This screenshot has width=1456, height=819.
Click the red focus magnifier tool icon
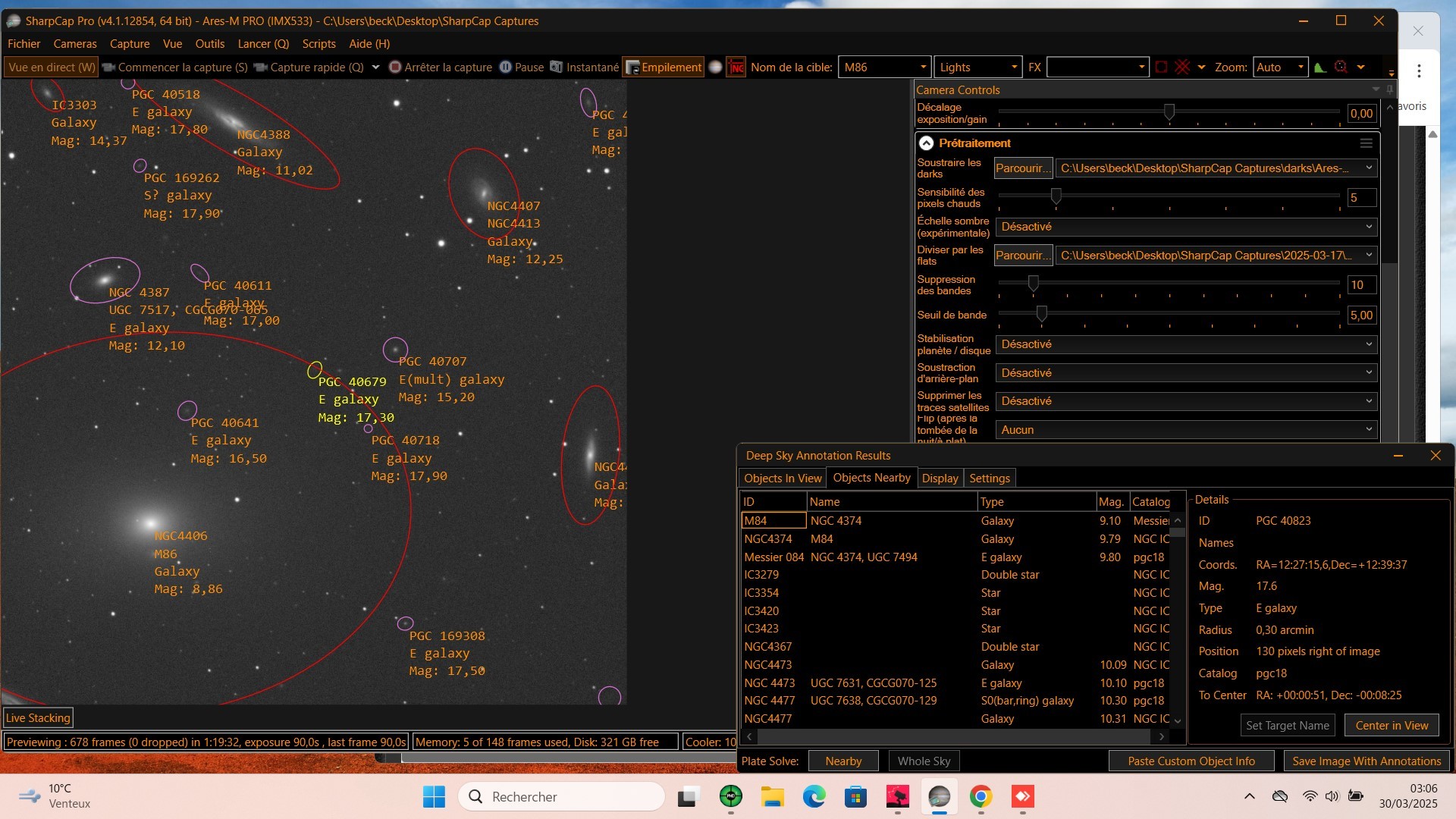pyautogui.click(x=1341, y=67)
